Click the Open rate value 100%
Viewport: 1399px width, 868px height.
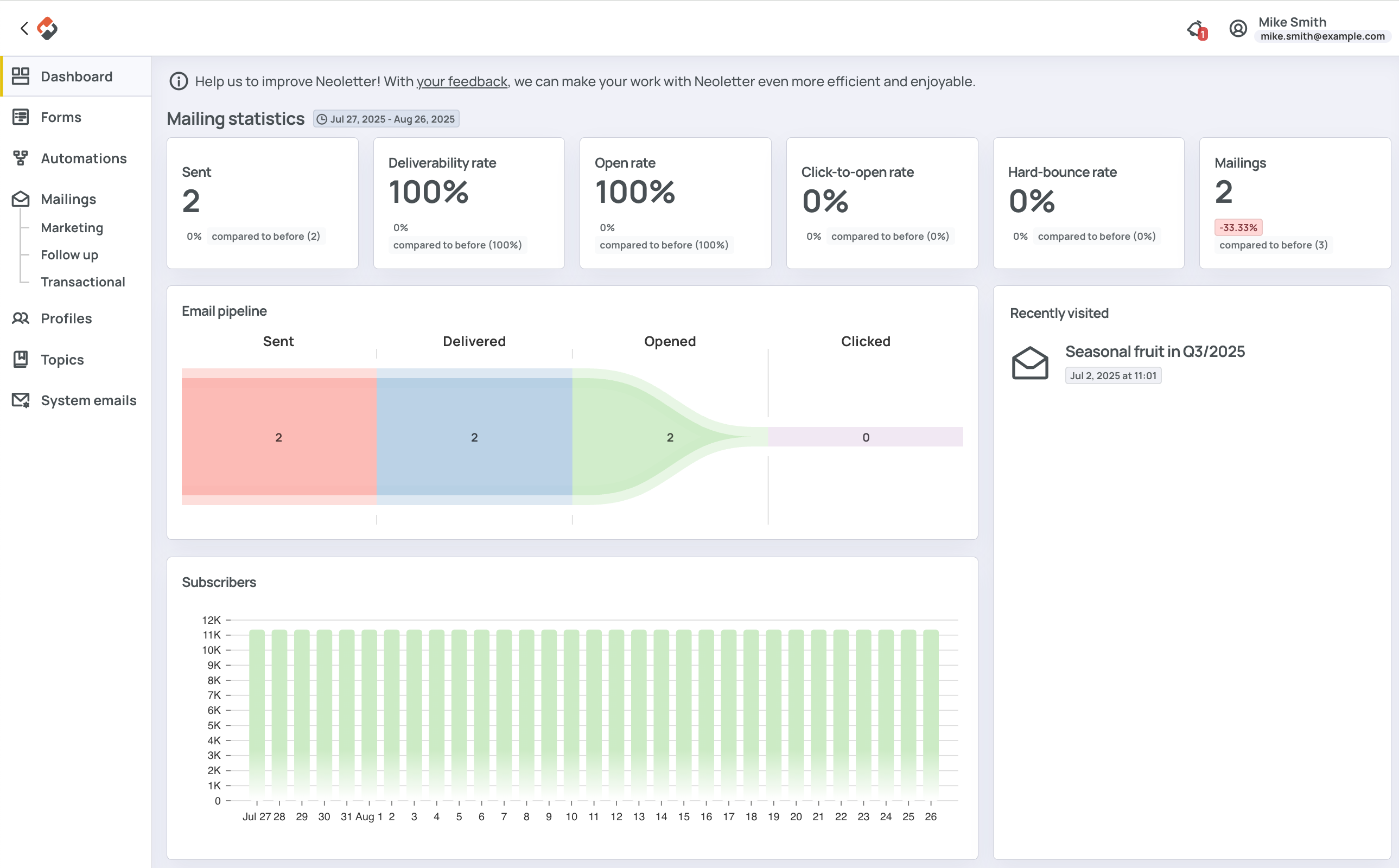point(635,192)
